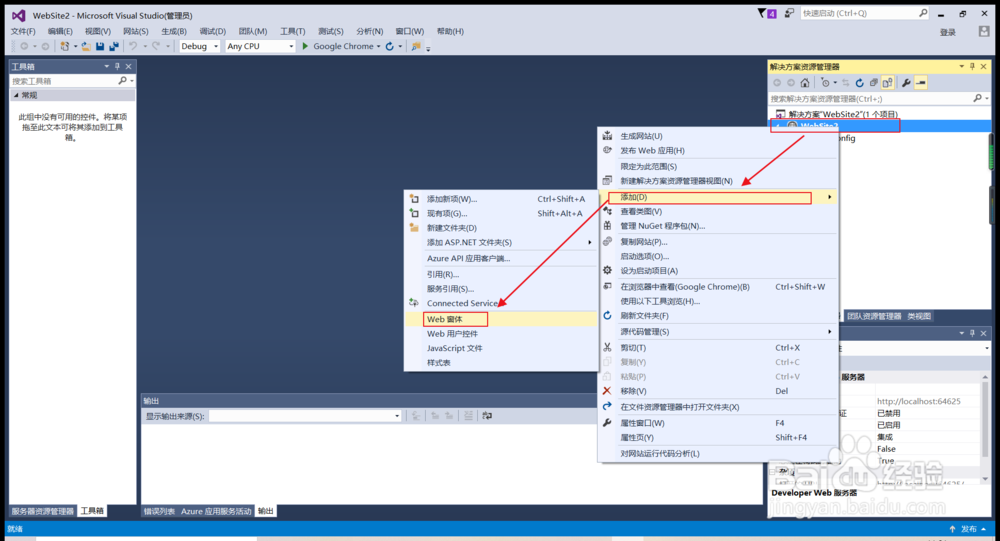Click the New Project toolbar icon
Image resolution: width=1000 pixels, height=541 pixels.
click(64, 46)
